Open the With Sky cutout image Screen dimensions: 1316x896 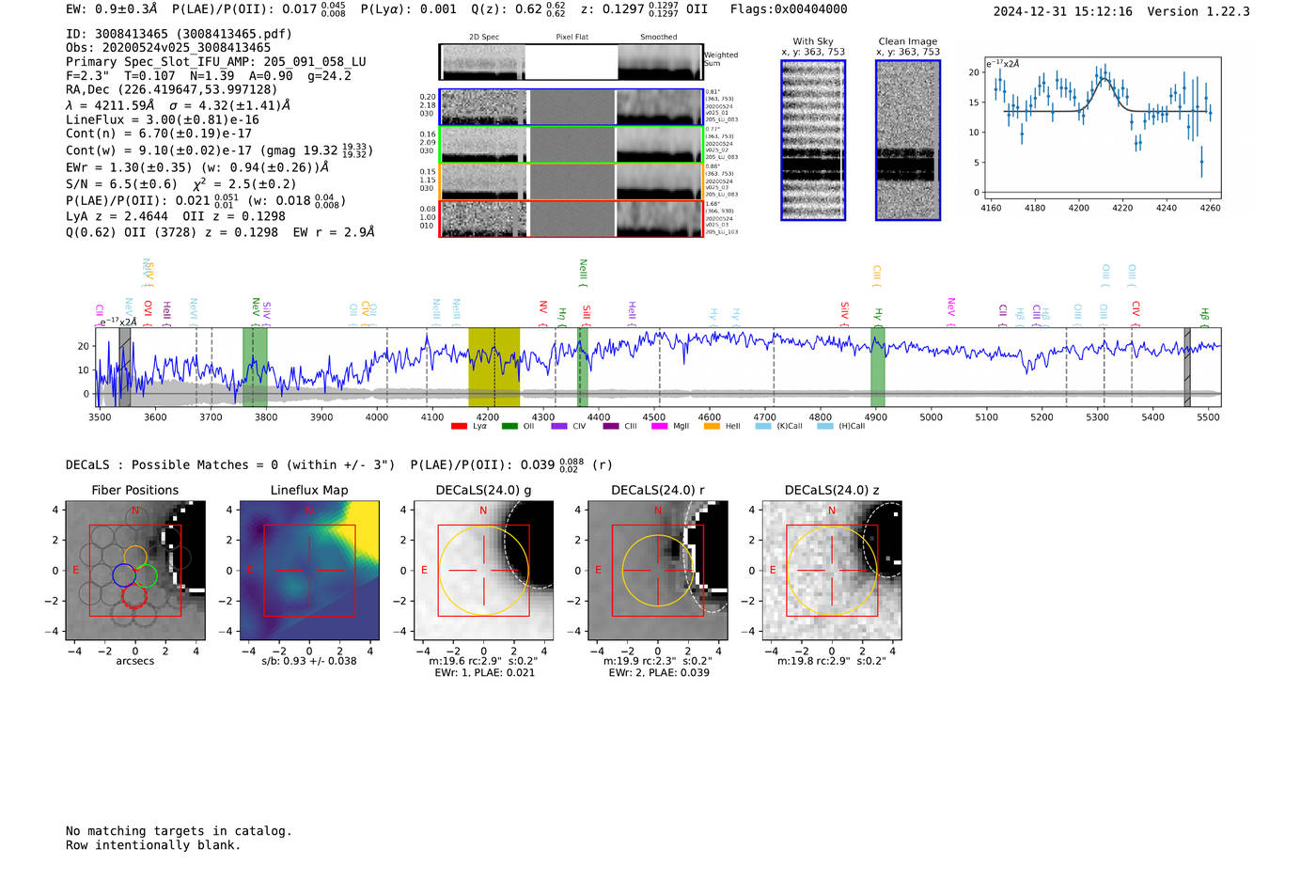[x=813, y=140]
